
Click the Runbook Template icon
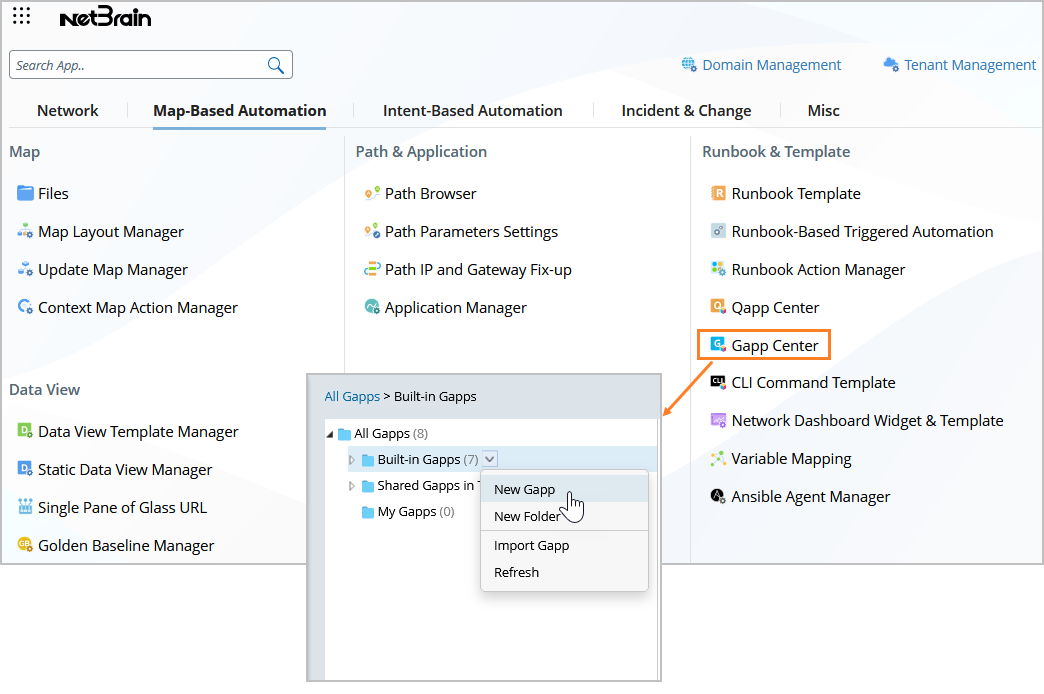point(717,193)
